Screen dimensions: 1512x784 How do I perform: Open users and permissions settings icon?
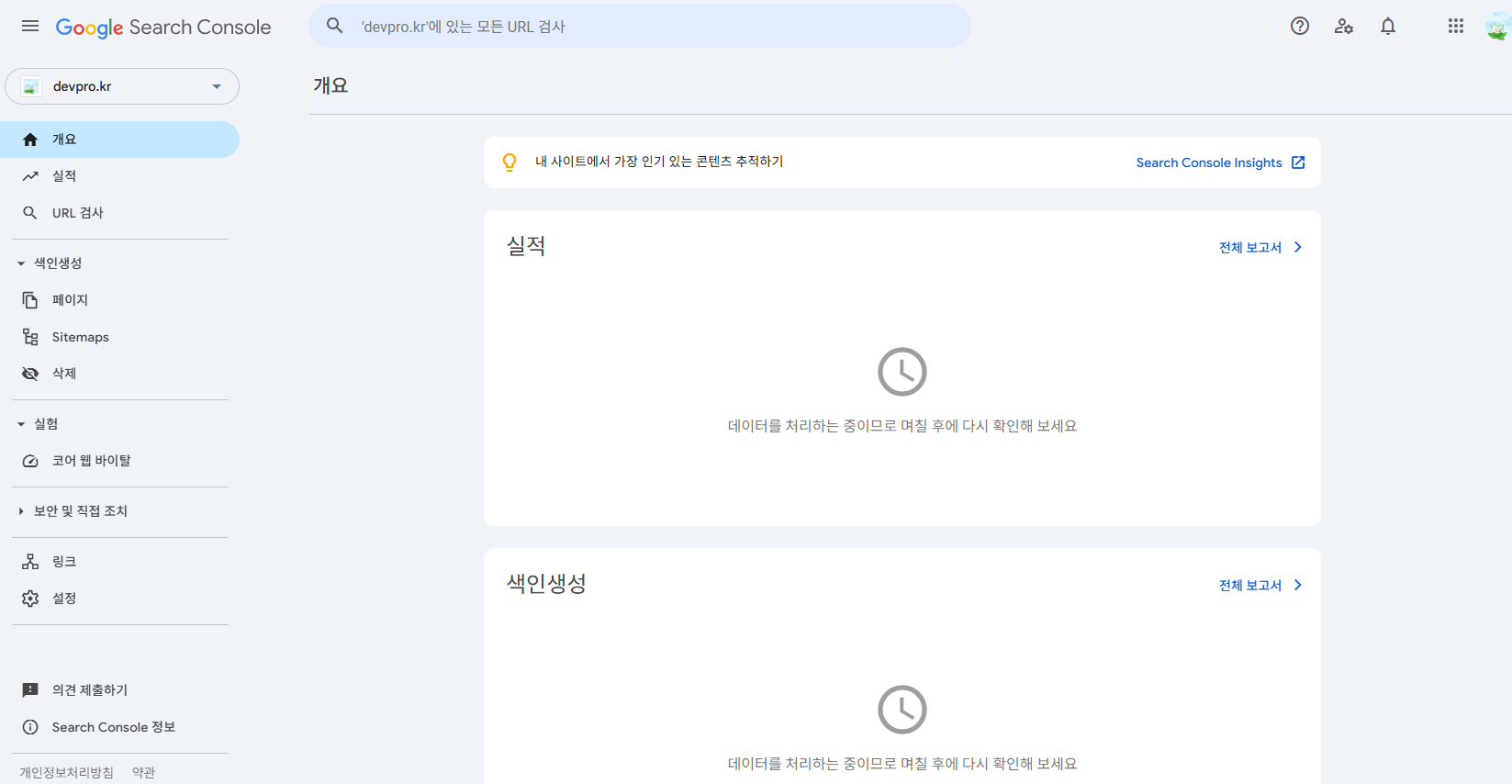pos(1343,27)
